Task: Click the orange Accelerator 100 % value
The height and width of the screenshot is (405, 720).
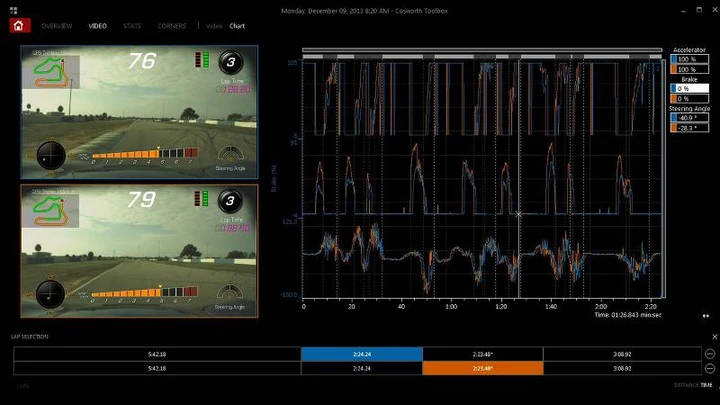Action: click(x=689, y=69)
